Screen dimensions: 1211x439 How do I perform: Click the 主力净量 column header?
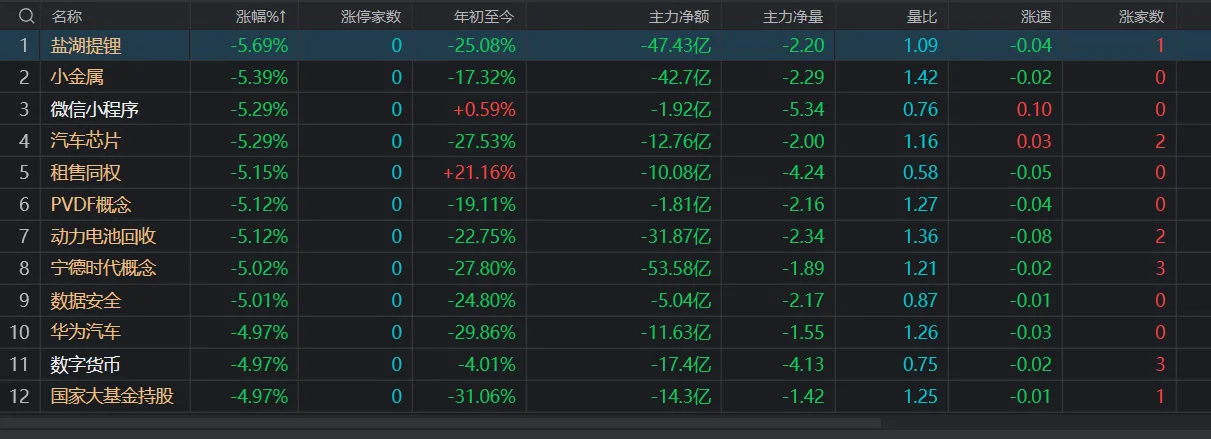793,16
